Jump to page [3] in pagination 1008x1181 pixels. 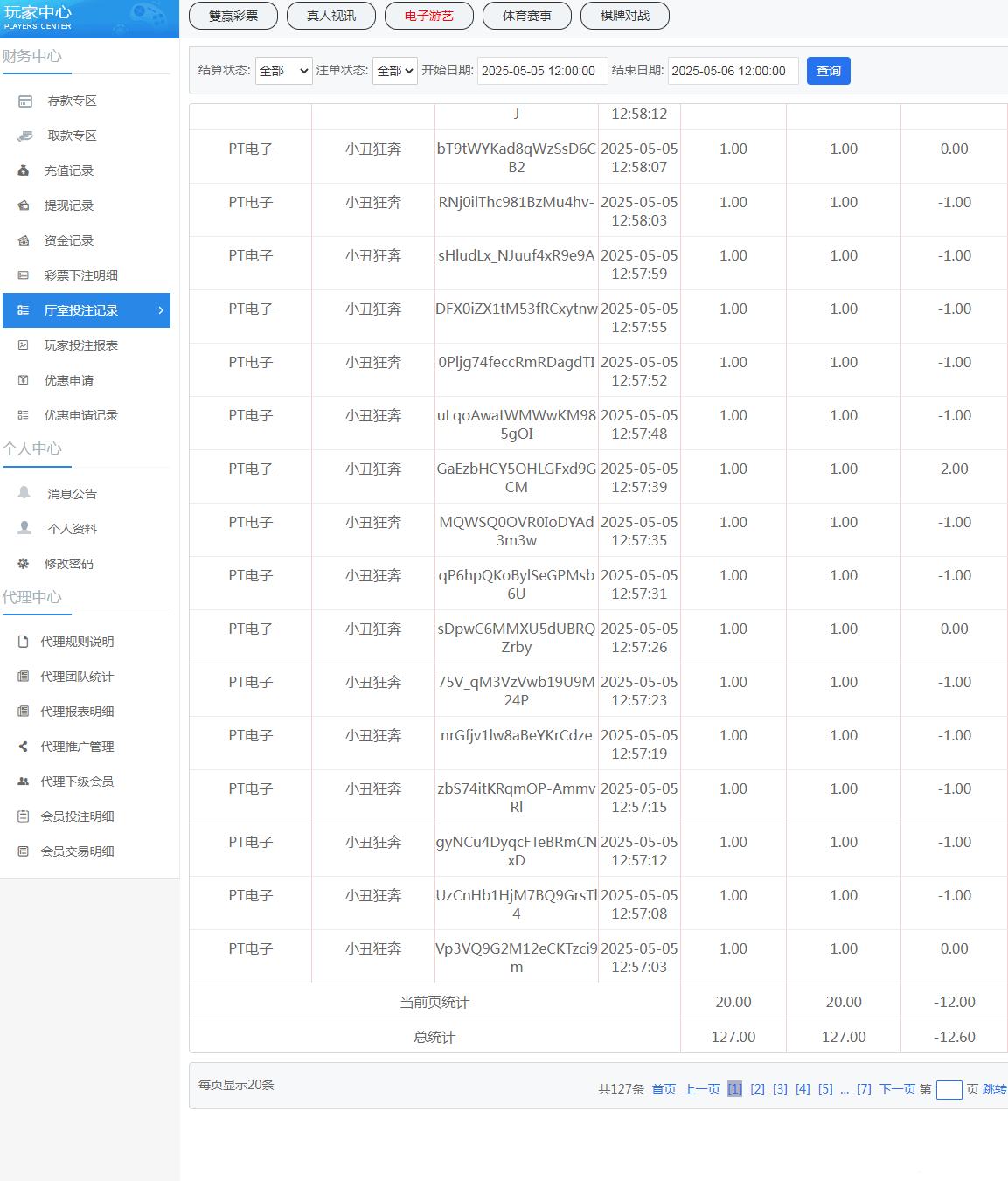point(780,1089)
